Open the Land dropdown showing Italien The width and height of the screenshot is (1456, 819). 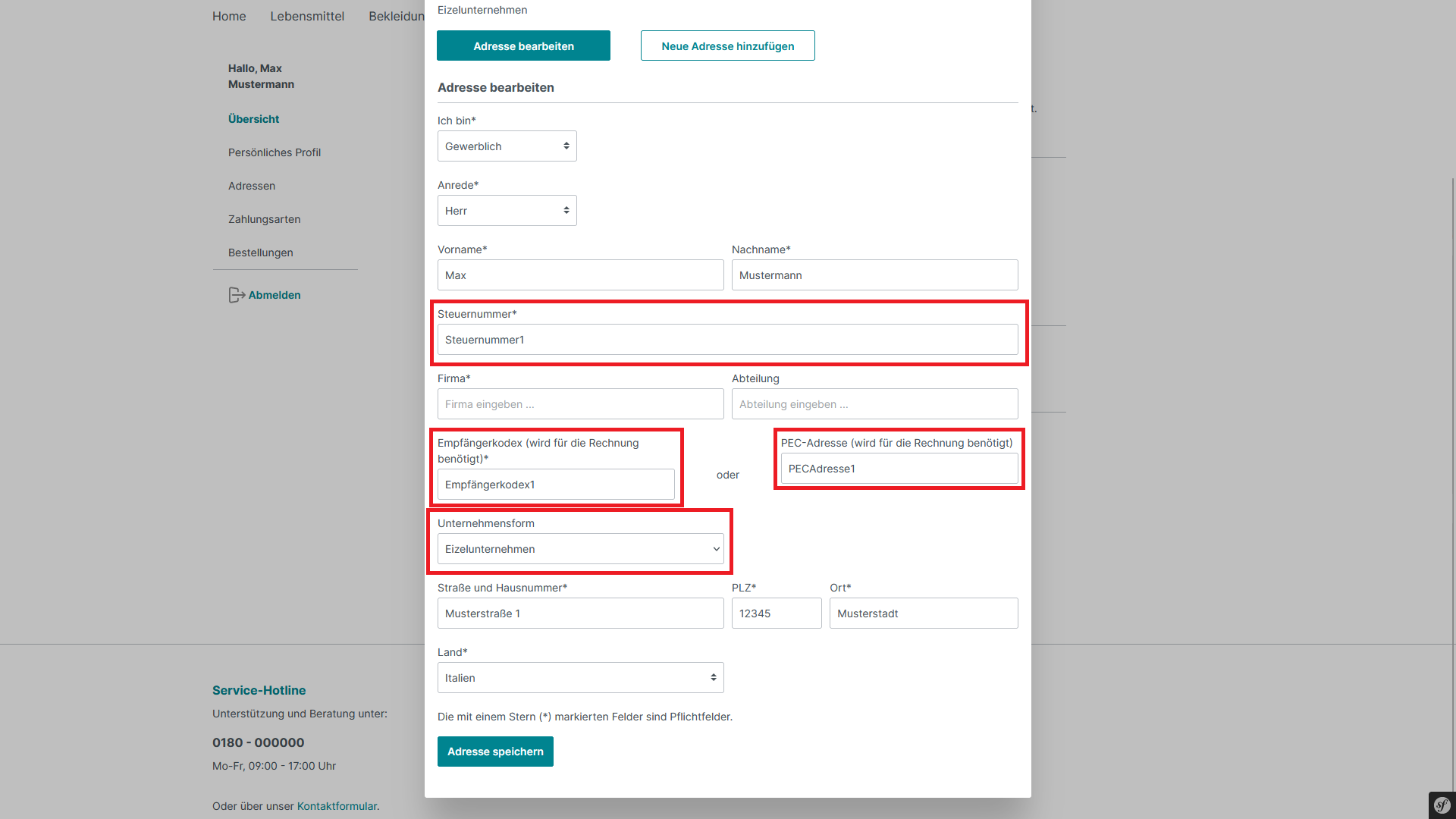(x=580, y=678)
